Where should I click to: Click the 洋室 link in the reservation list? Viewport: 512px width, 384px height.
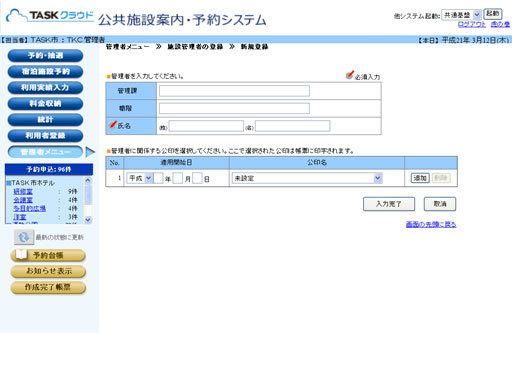(20, 217)
